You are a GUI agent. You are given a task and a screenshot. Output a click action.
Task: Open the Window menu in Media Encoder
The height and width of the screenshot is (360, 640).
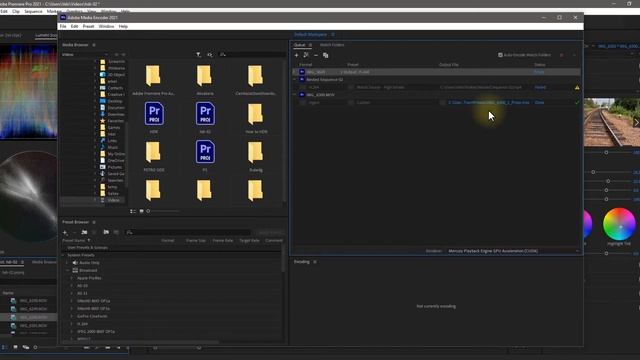click(106, 26)
